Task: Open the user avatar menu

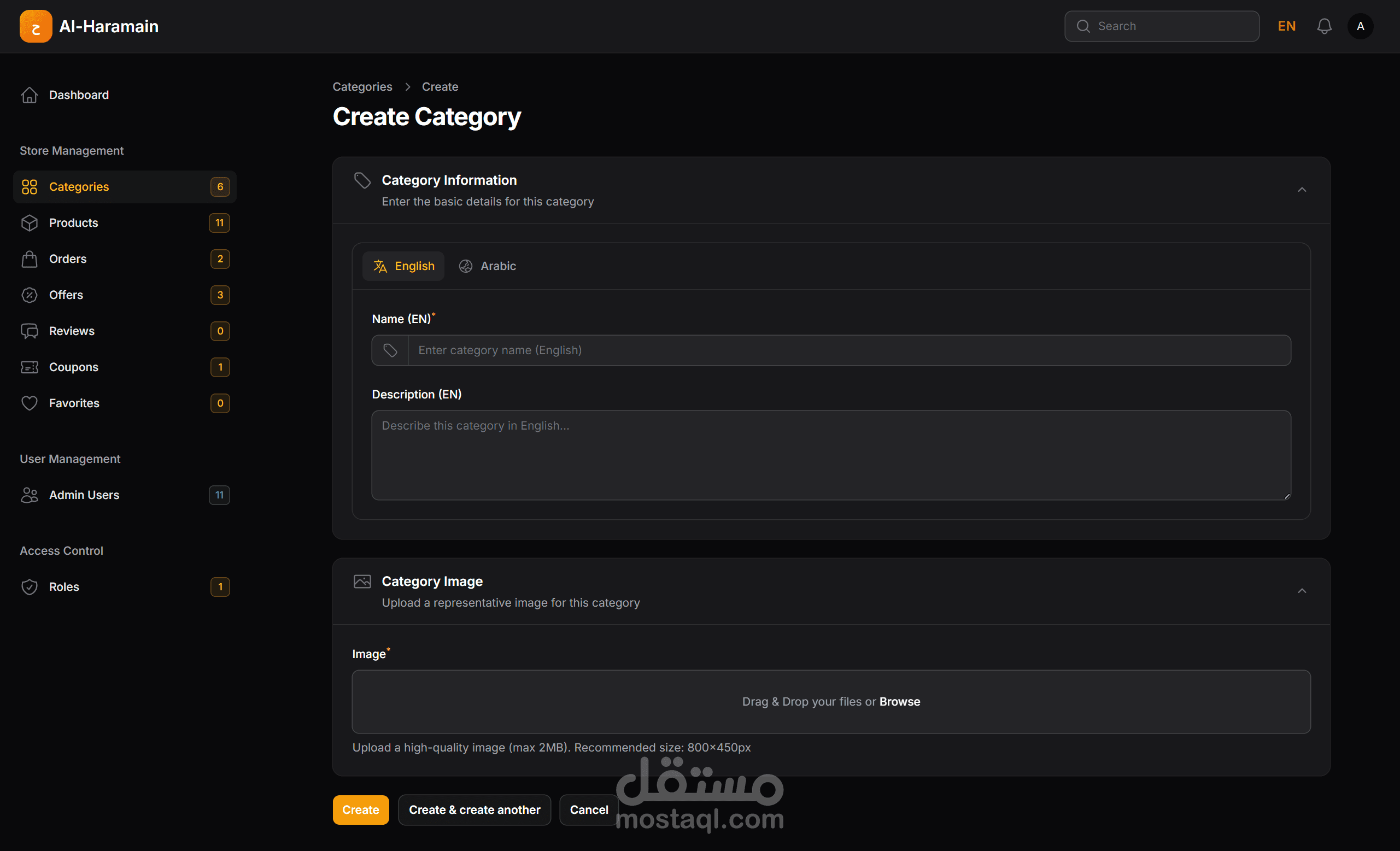Action: 1360,26
